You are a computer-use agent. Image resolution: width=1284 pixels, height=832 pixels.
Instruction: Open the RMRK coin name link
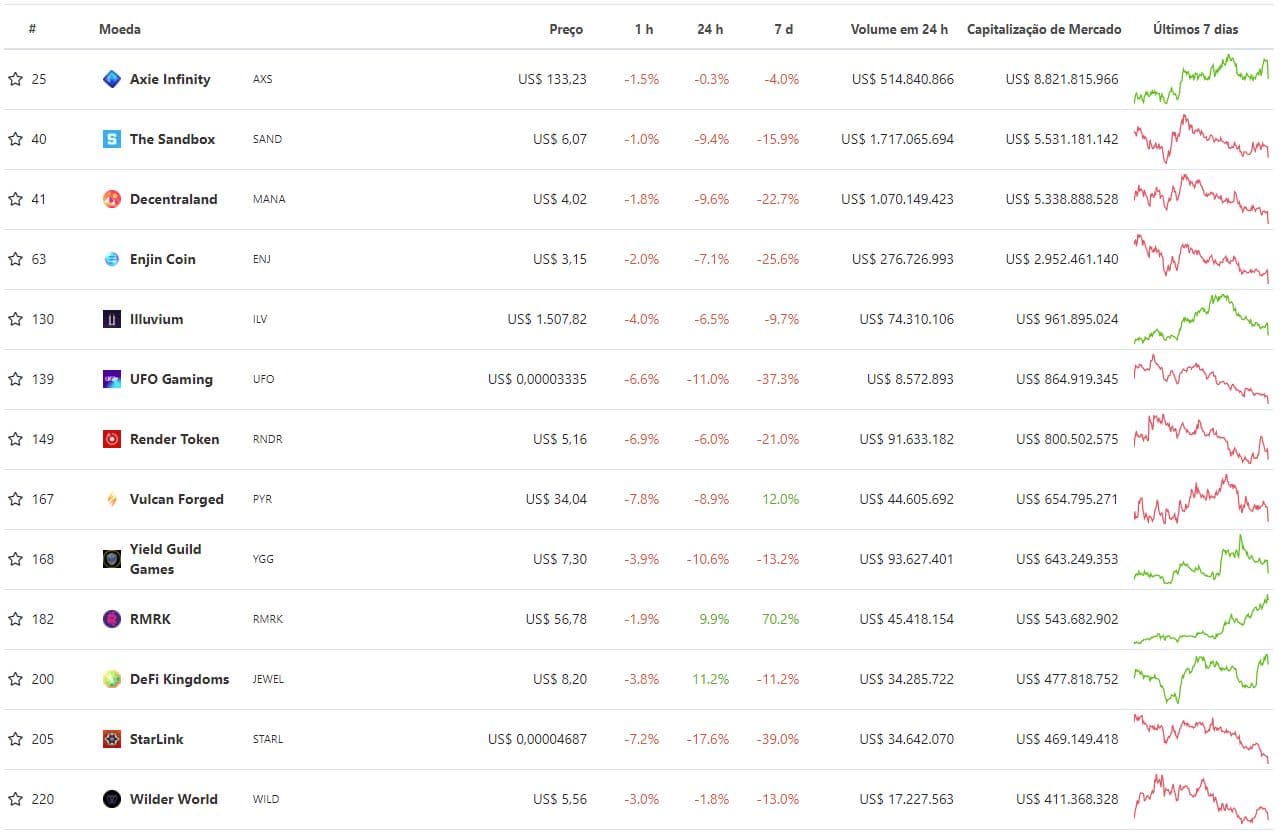pyautogui.click(x=150, y=619)
